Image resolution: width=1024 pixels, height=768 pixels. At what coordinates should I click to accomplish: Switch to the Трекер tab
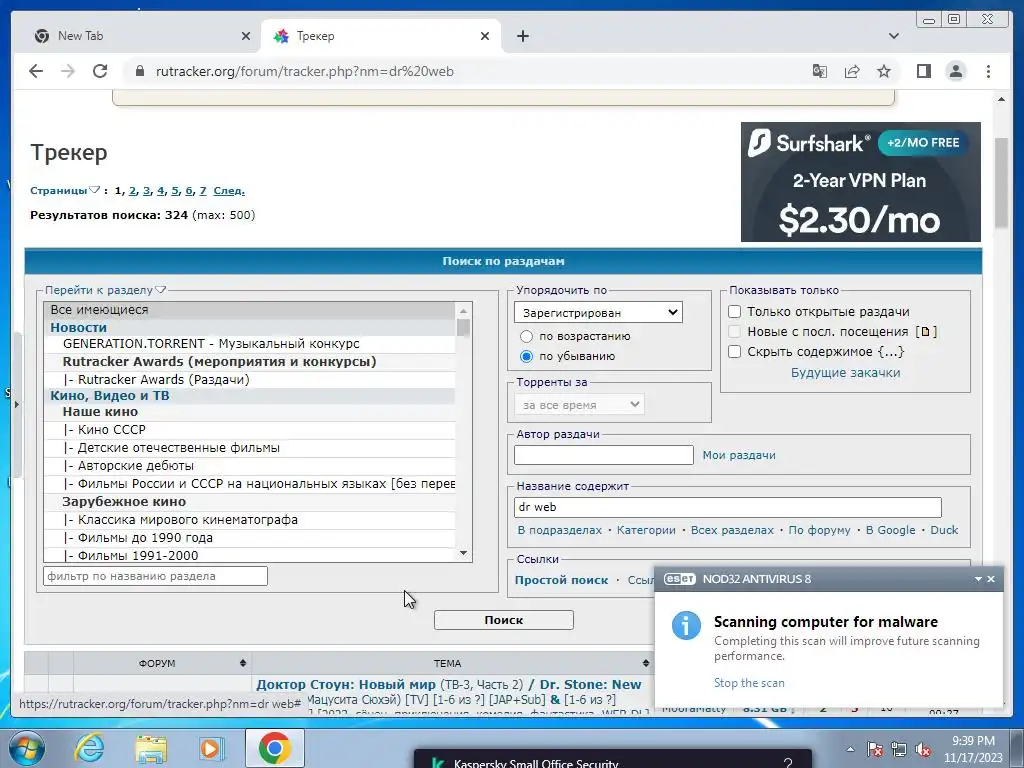click(381, 36)
